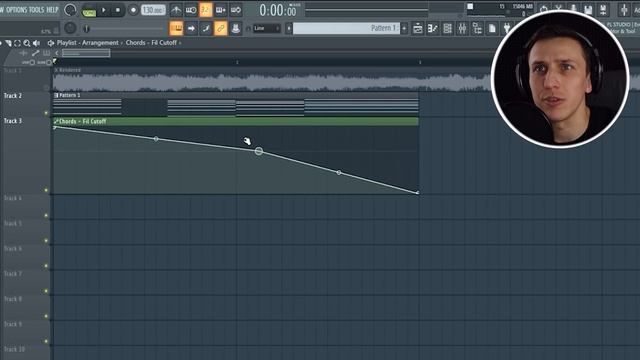Arm the record button
Viewport: 640px width, 360px height.
click(133, 10)
